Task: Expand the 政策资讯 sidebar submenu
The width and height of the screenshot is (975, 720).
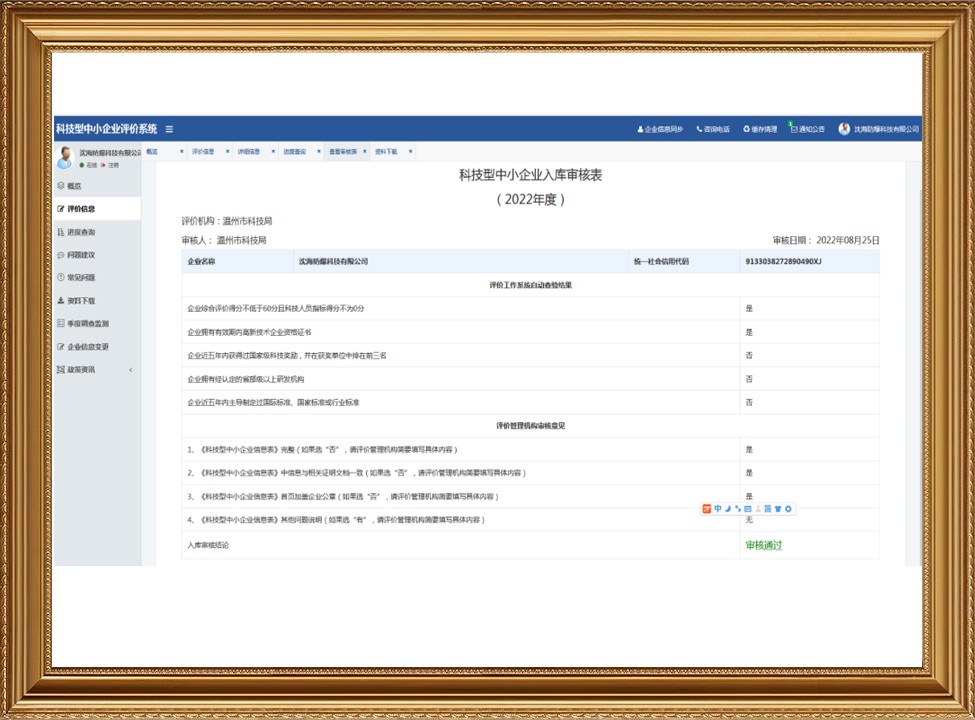Action: (131, 370)
